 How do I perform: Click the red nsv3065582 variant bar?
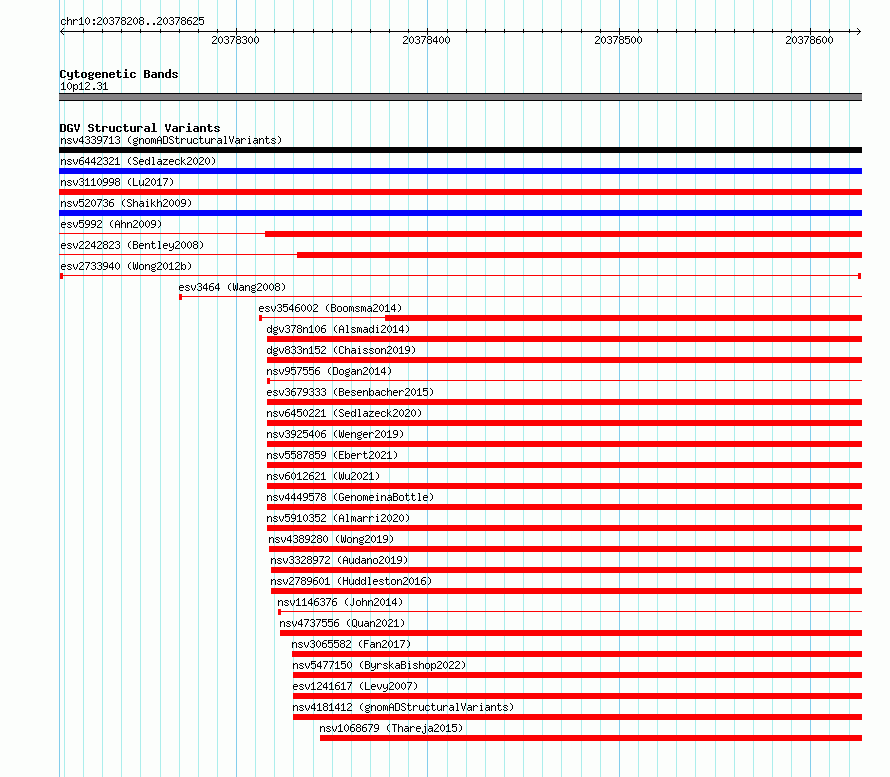(x=577, y=654)
